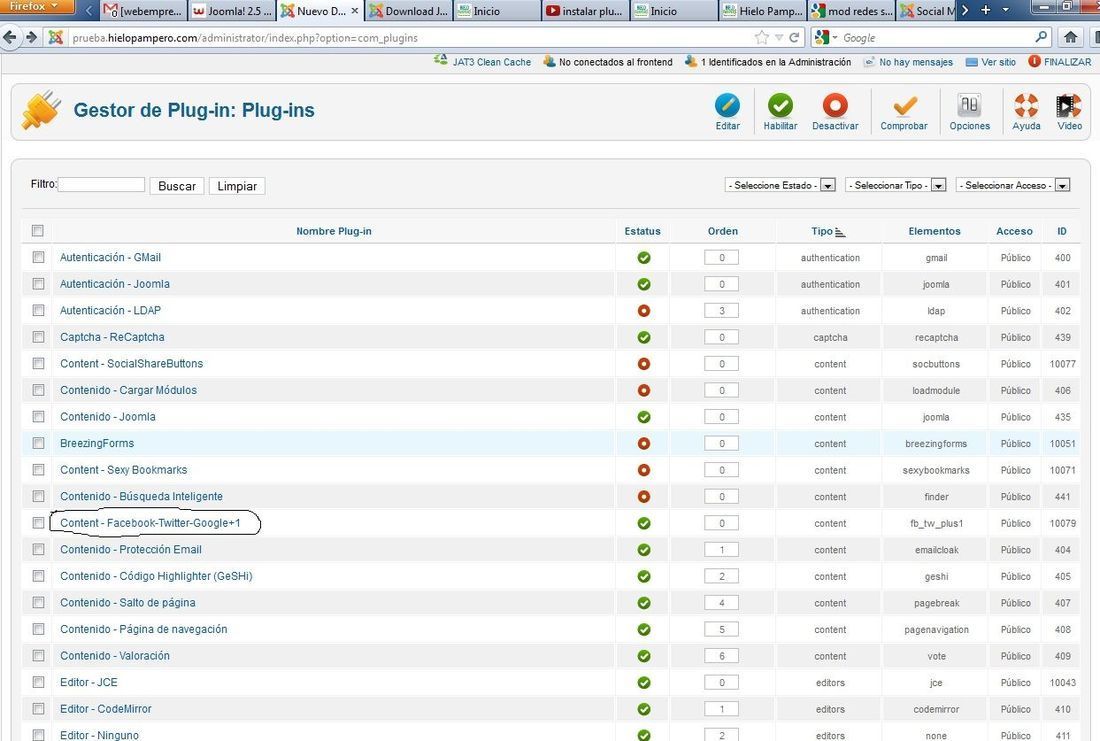The image size is (1100, 741).
Task: Sort by Estatus column header
Action: tap(643, 232)
